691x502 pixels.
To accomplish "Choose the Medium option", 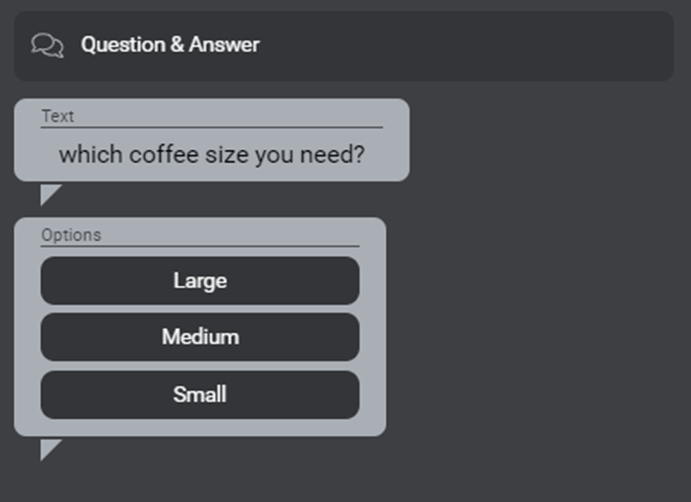I will [200, 337].
